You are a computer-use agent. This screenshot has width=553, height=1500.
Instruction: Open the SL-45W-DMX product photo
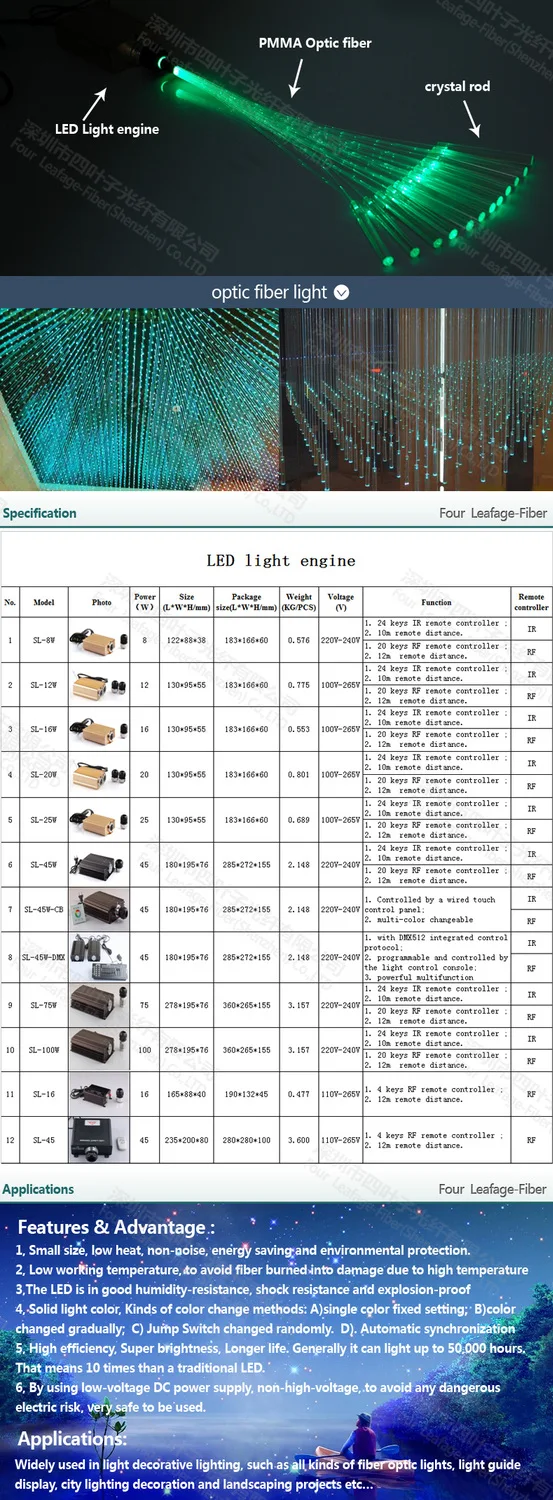coord(99,957)
